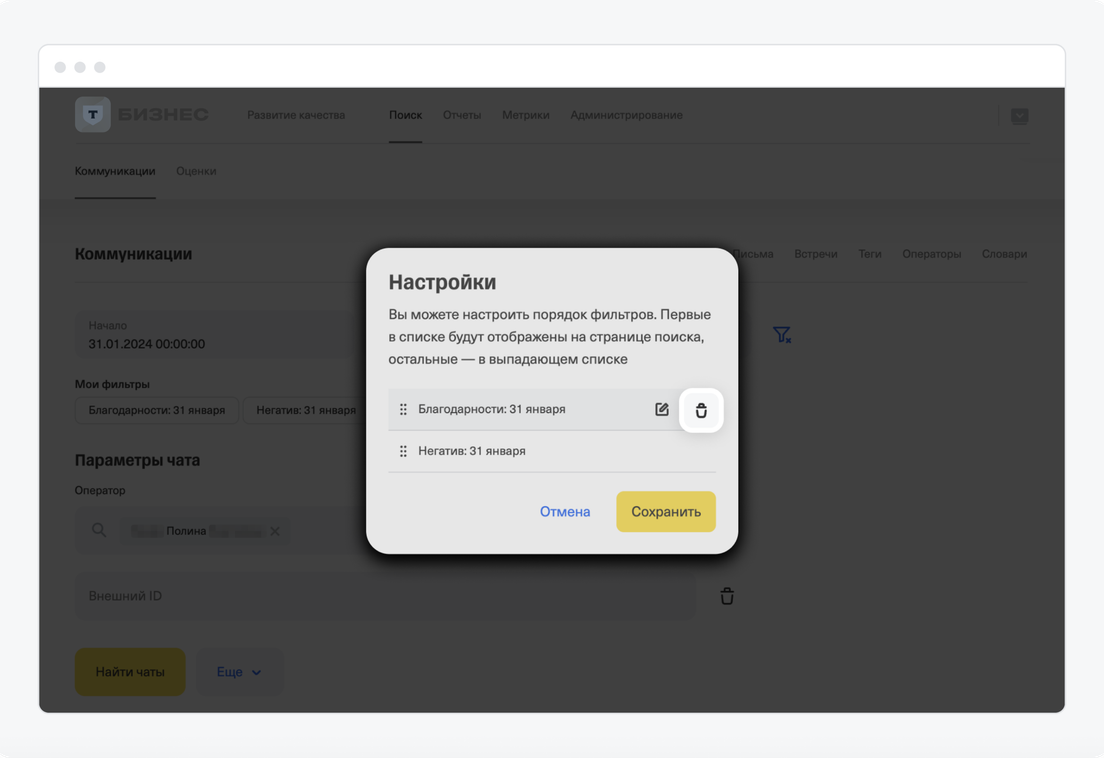The height and width of the screenshot is (758, 1104).
Task: Remove the Полина operator chip
Action: click(275, 531)
